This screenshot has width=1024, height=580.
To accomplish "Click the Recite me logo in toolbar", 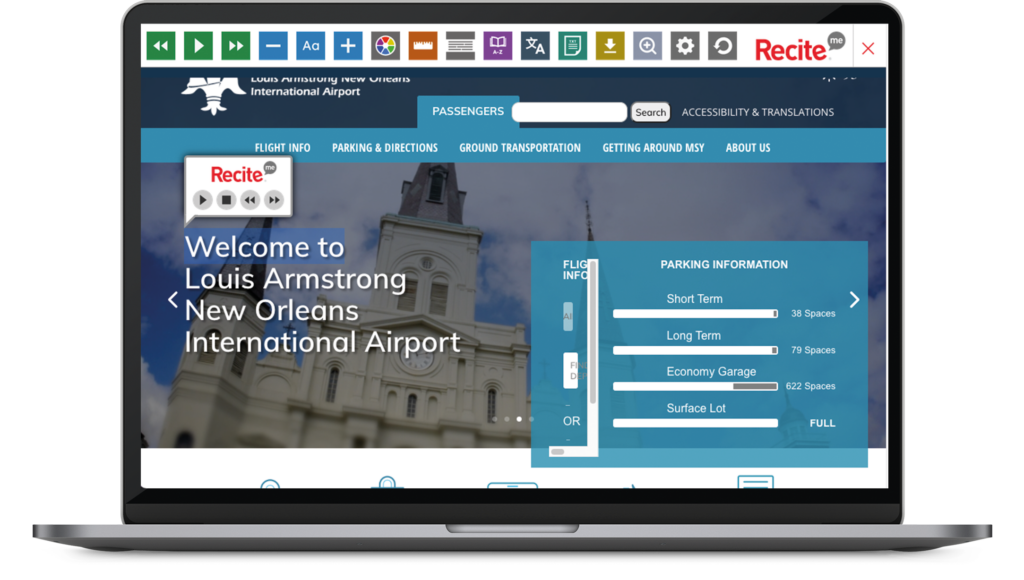I will (799, 47).
